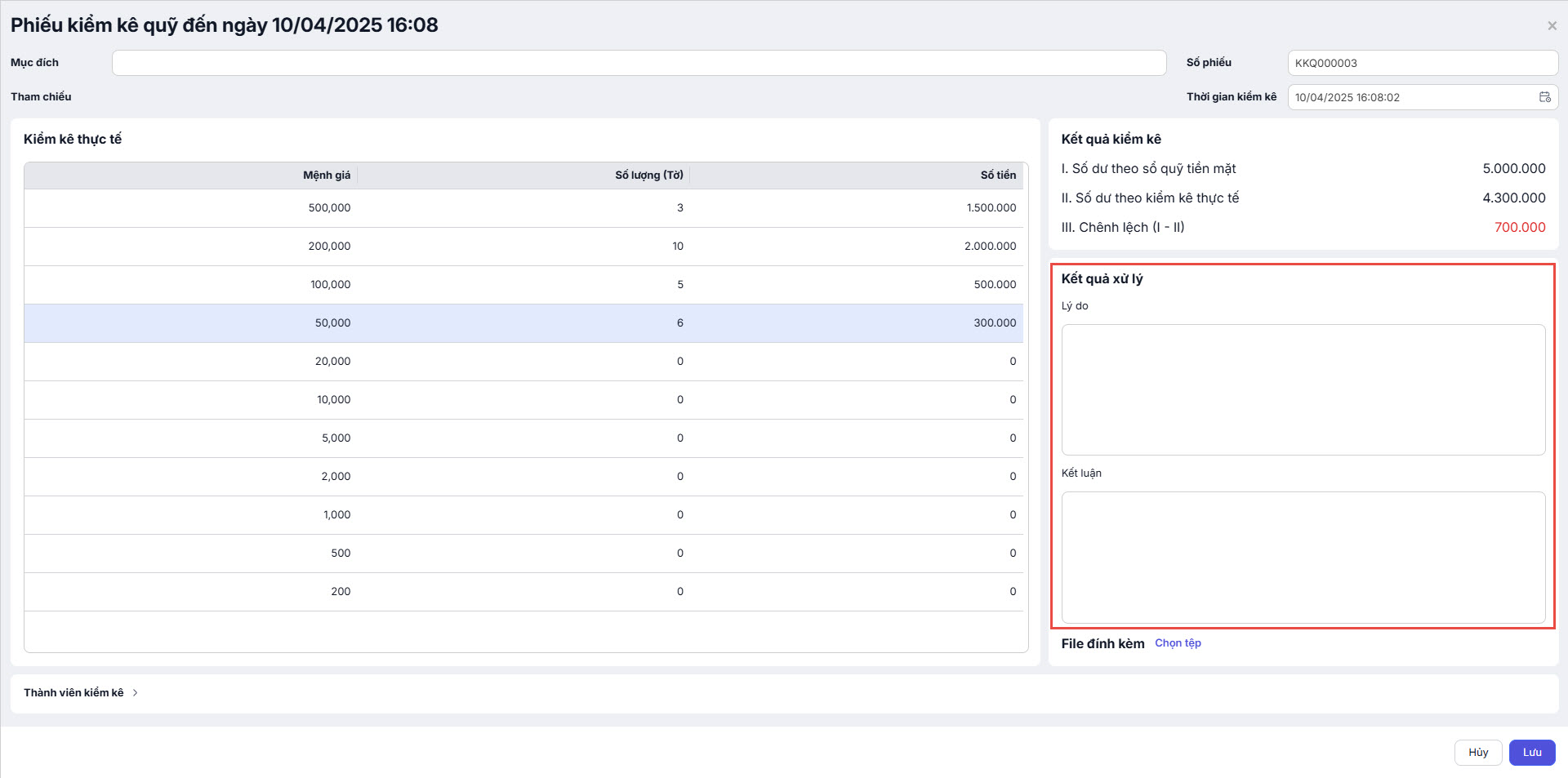Focus the Mục đích input field
This screenshot has width=1568, height=778.
(639, 63)
